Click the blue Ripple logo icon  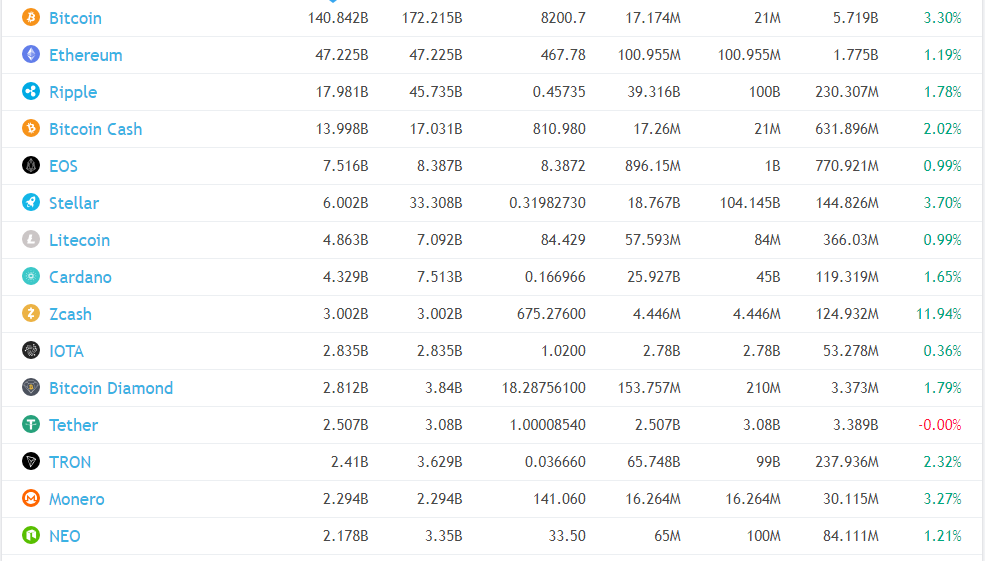pyautogui.click(x=31, y=92)
